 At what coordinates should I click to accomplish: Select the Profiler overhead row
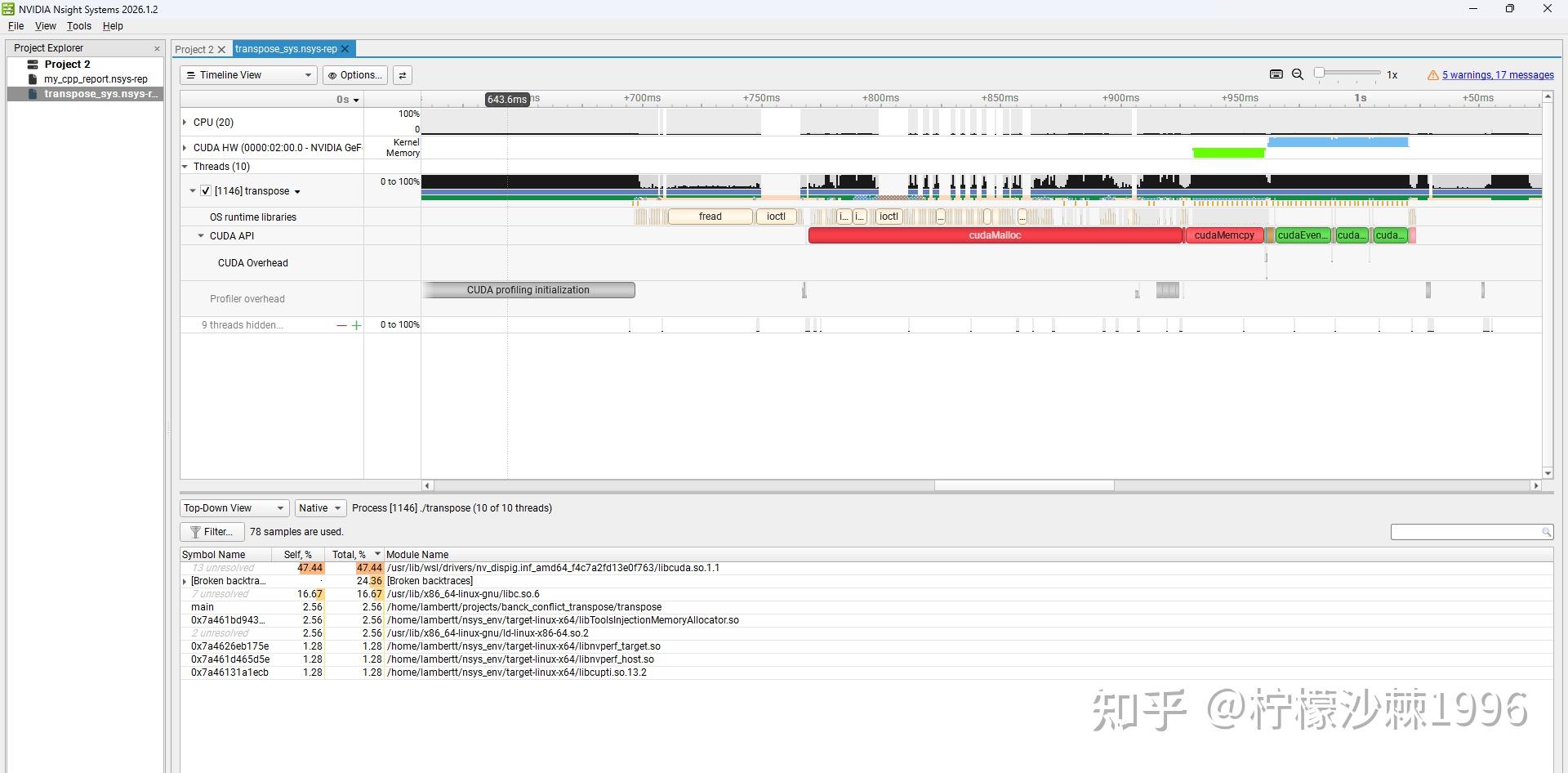pyautogui.click(x=247, y=299)
